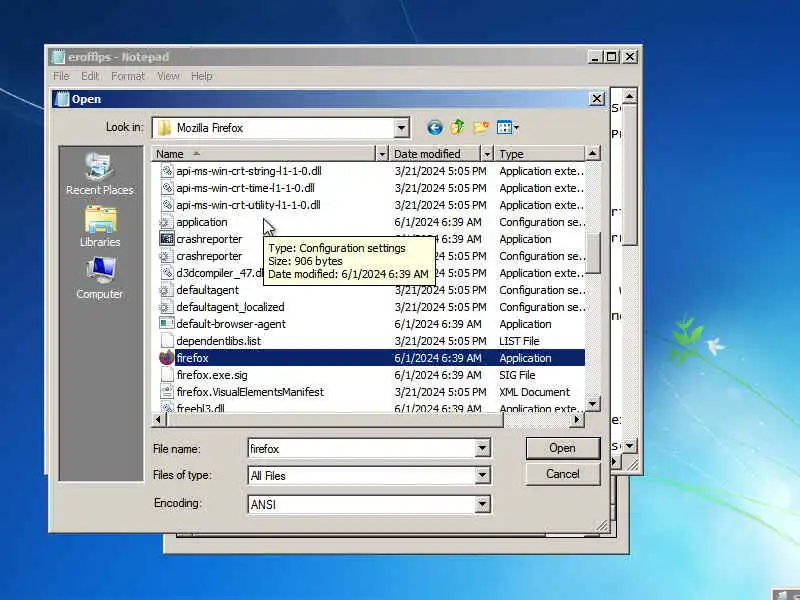The height and width of the screenshot is (600, 800).
Task: Click the SIG File type cell
Action: click(x=517, y=375)
